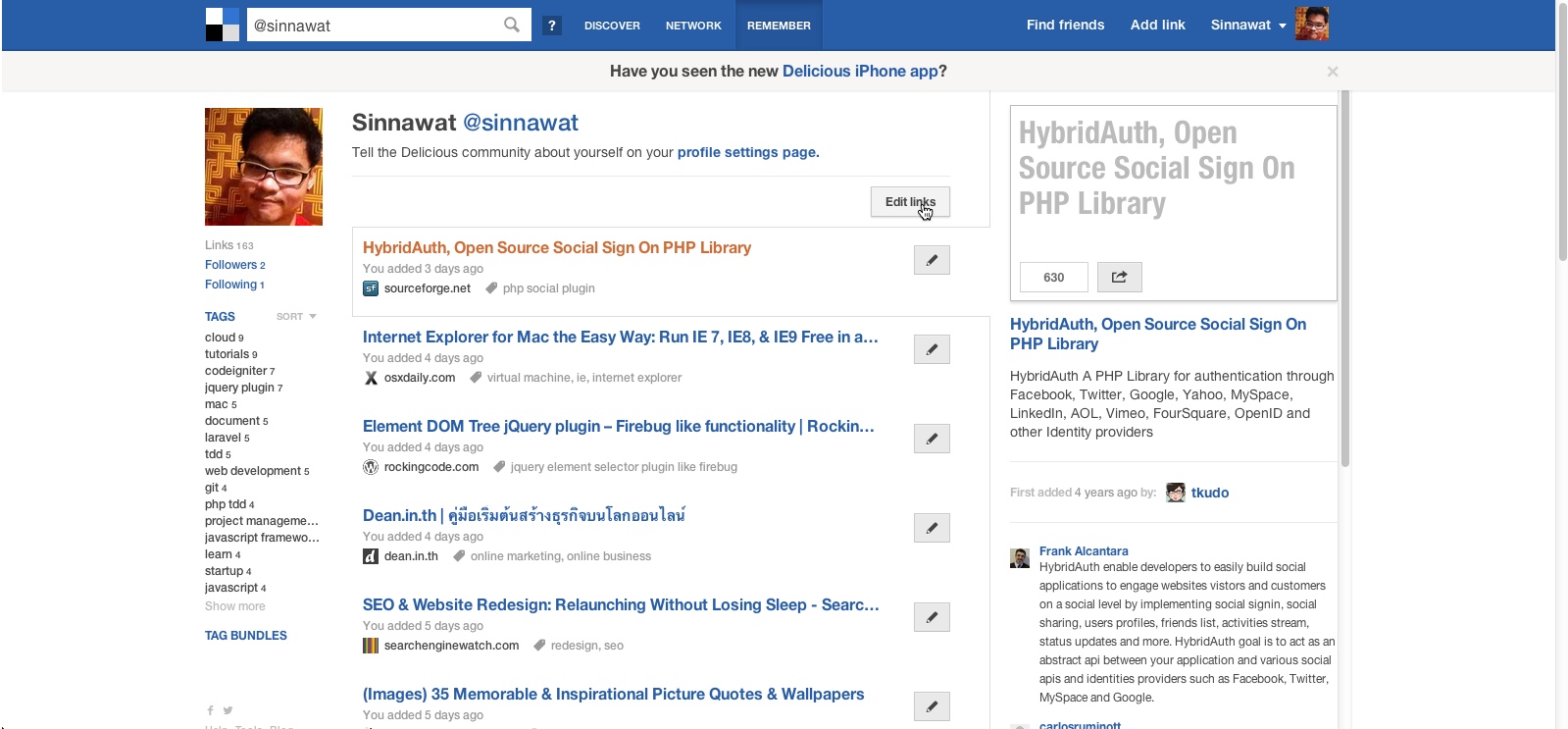
Task: Select the laravel tag
Action: (228, 438)
